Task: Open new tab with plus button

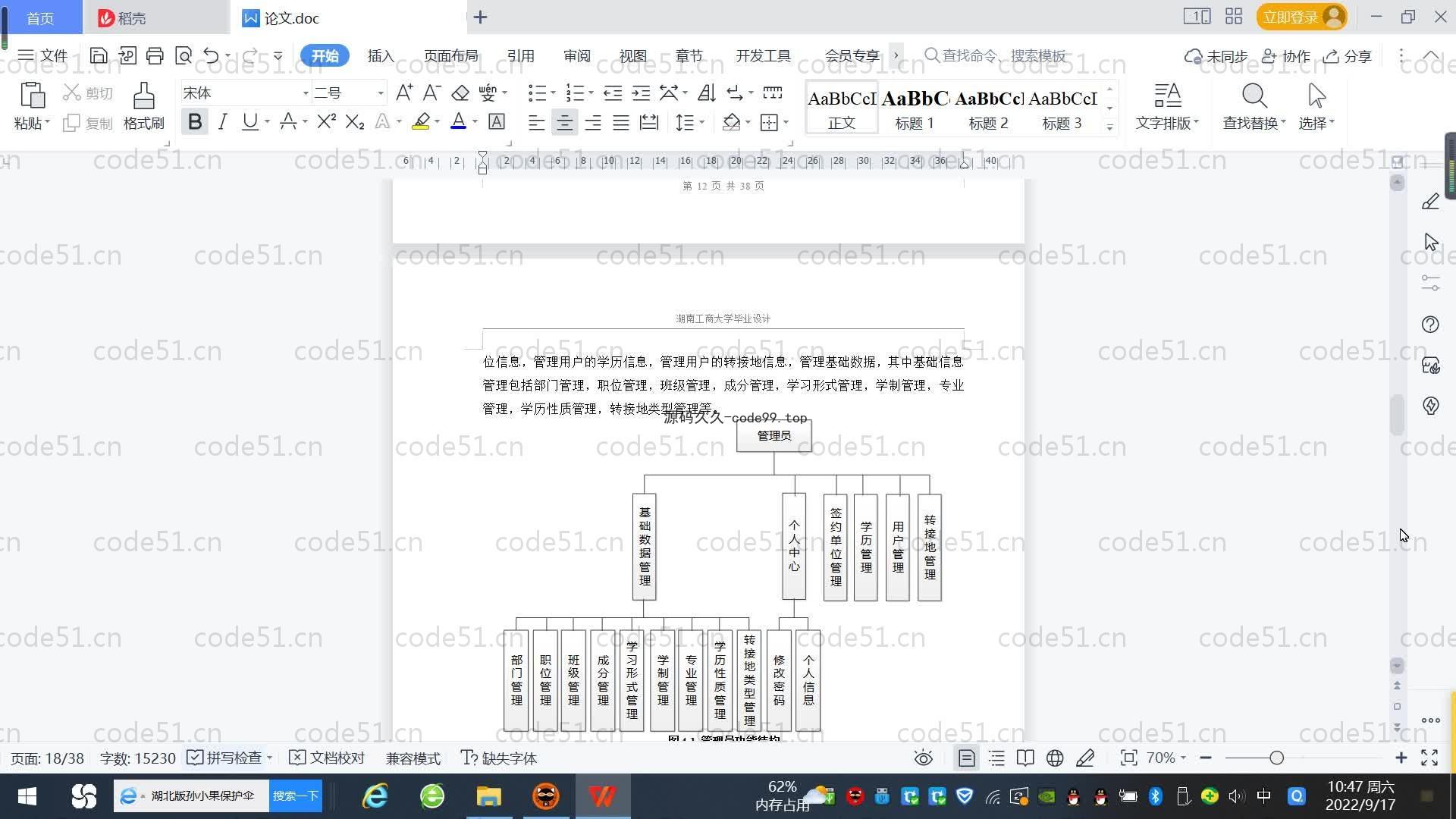Action: click(x=480, y=17)
